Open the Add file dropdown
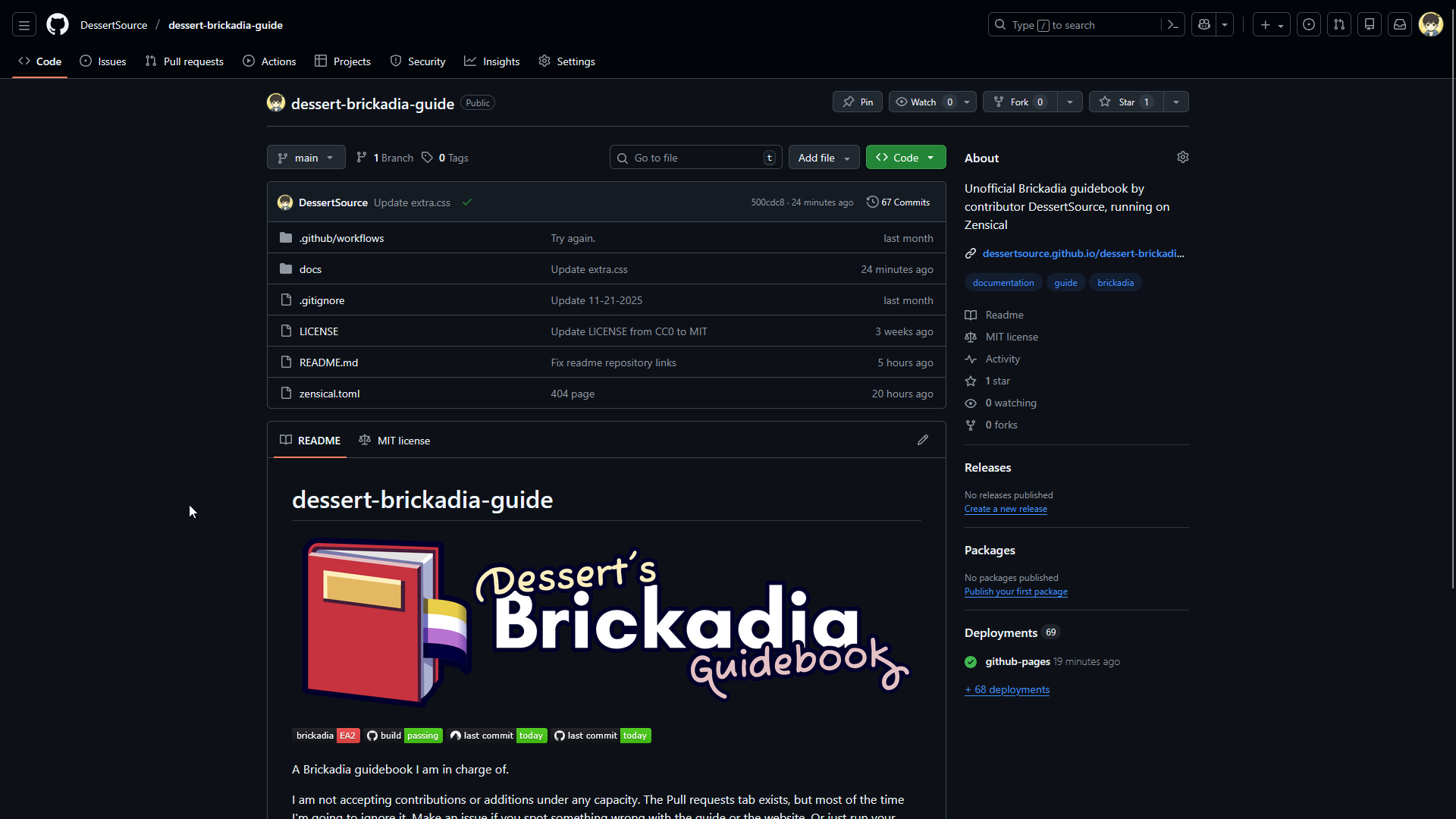Viewport: 1456px width, 819px height. pos(824,157)
